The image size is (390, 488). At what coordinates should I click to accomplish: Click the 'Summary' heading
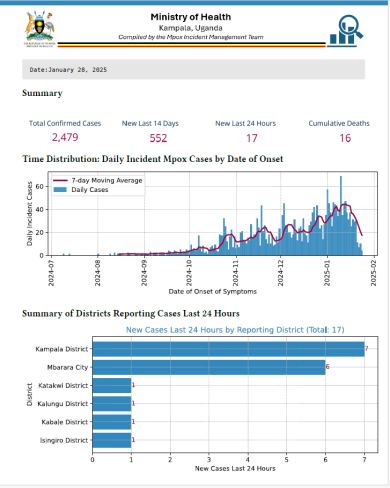click(42, 93)
